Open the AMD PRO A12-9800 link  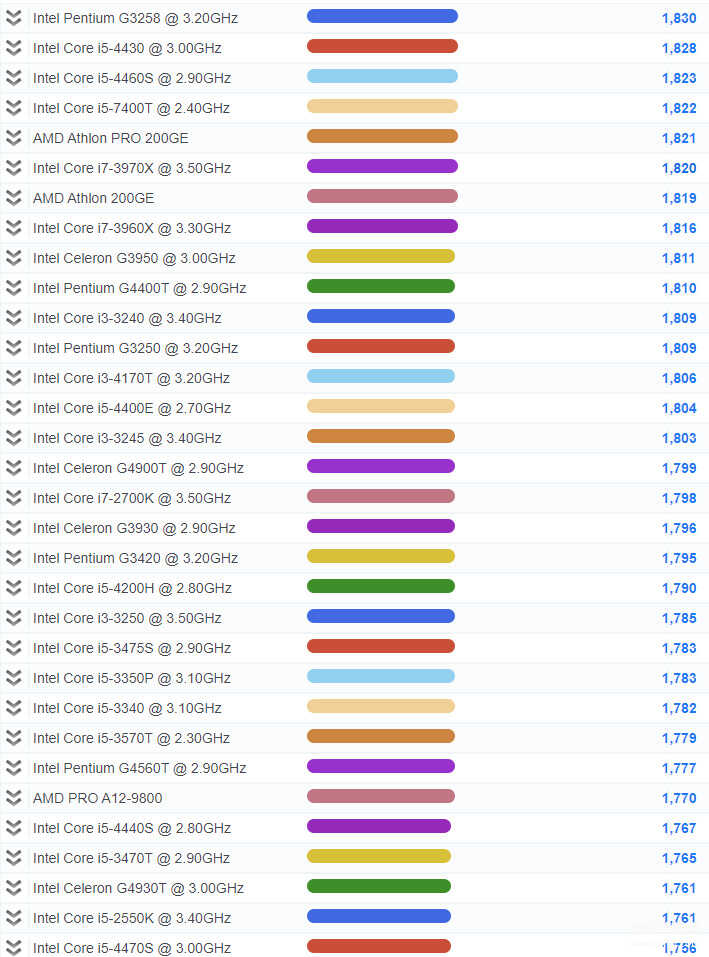[98, 798]
